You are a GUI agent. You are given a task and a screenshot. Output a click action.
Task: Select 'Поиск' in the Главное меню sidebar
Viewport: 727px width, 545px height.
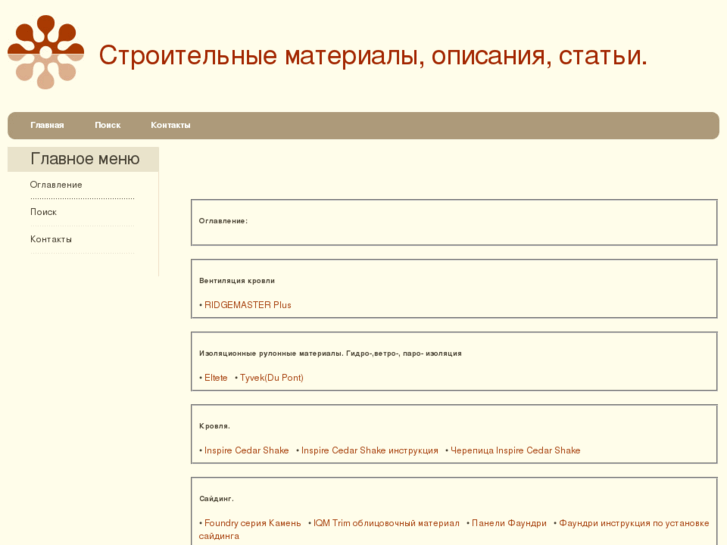click(x=44, y=212)
